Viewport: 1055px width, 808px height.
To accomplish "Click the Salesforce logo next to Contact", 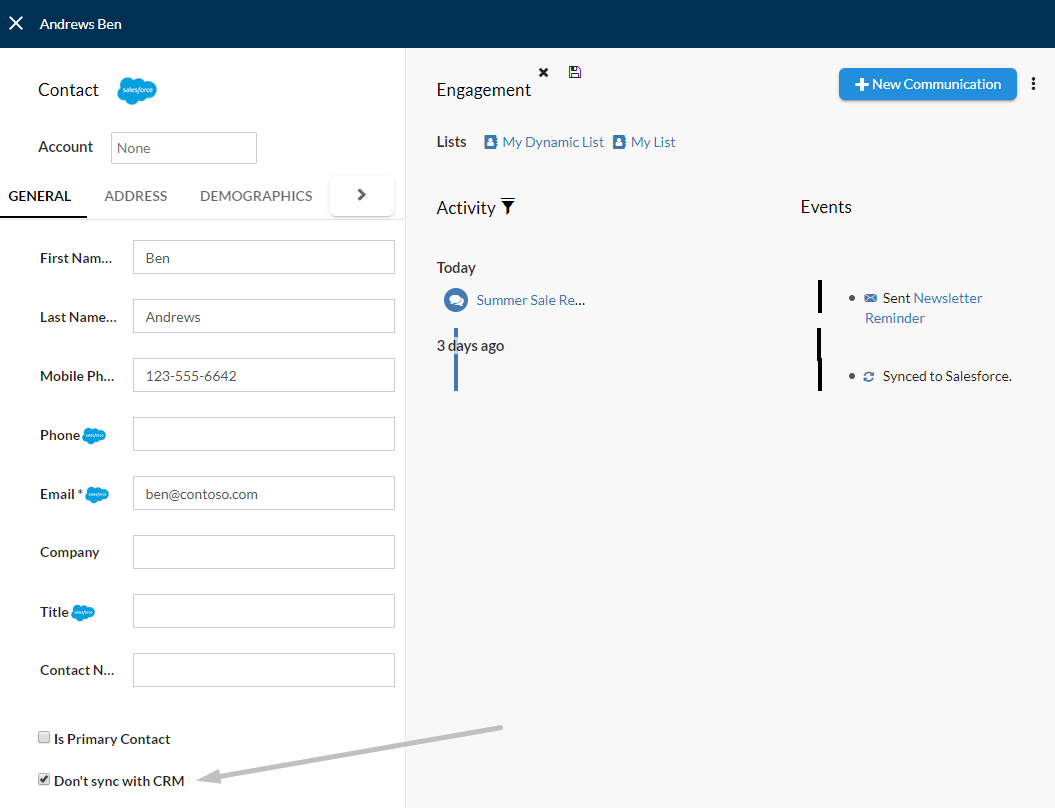I will (x=137, y=90).
